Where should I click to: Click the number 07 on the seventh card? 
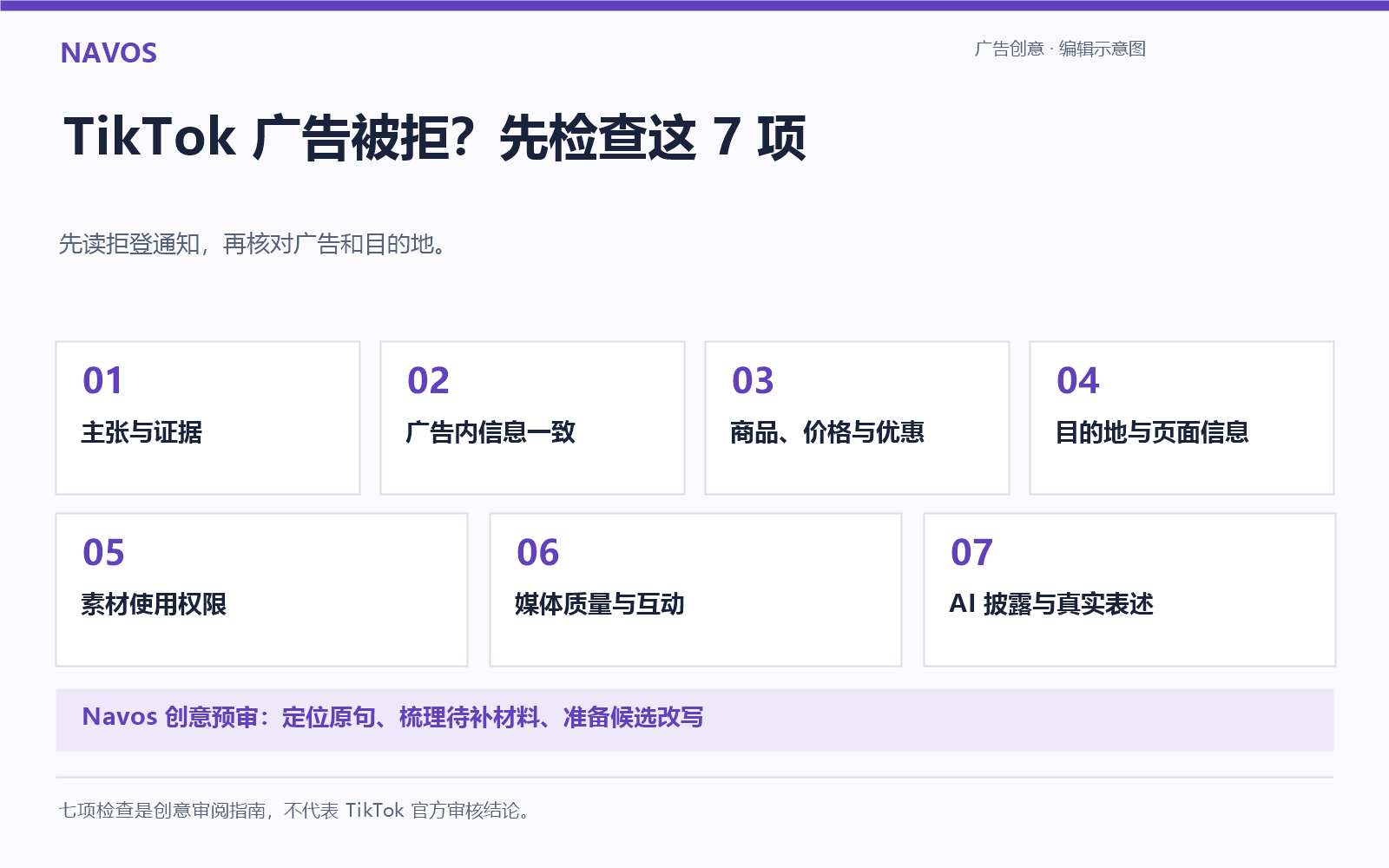(971, 553)
